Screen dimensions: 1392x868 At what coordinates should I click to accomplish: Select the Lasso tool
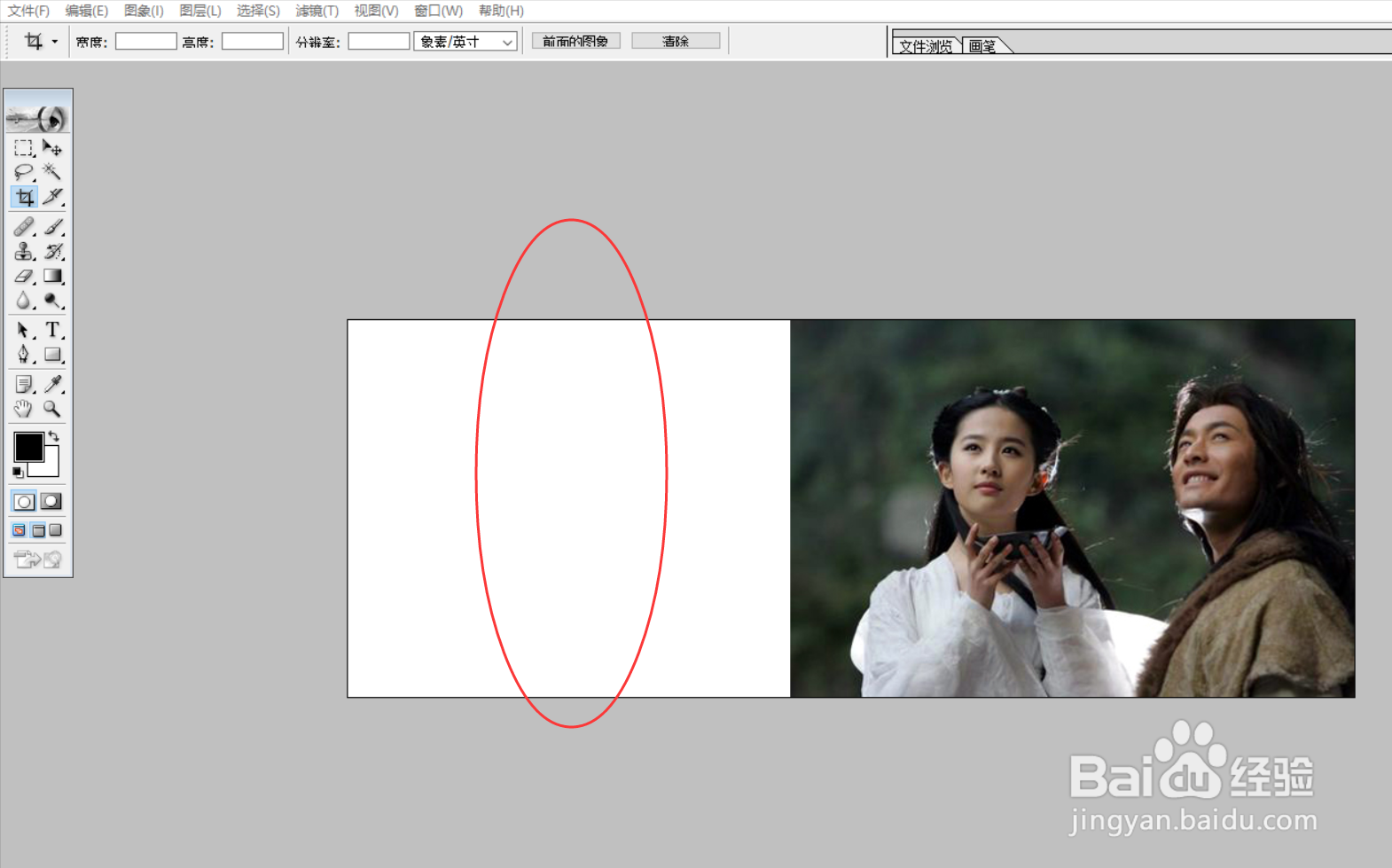click(24, 172)
